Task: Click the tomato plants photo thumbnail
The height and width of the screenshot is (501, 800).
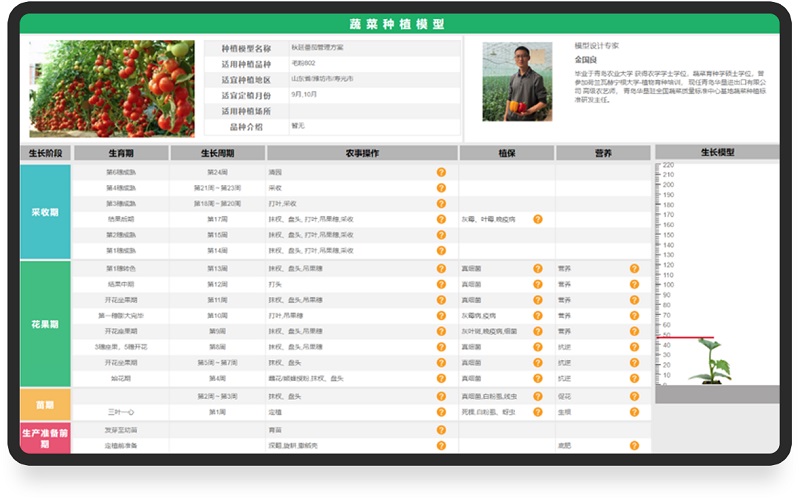Action: 111,88
